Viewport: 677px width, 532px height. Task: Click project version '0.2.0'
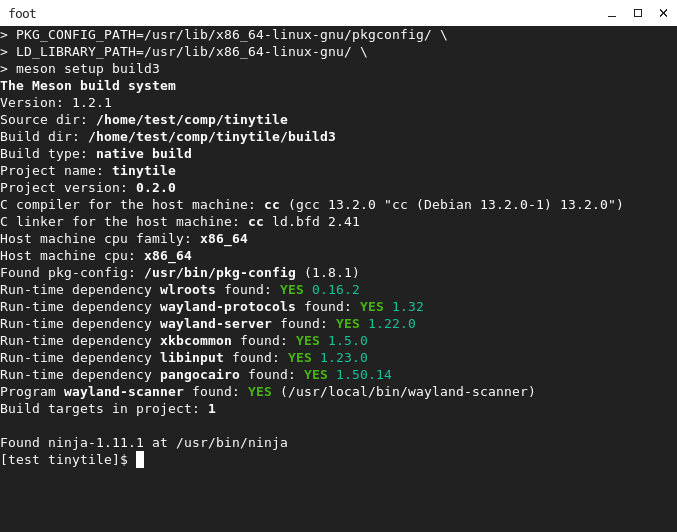pos(156,188)
